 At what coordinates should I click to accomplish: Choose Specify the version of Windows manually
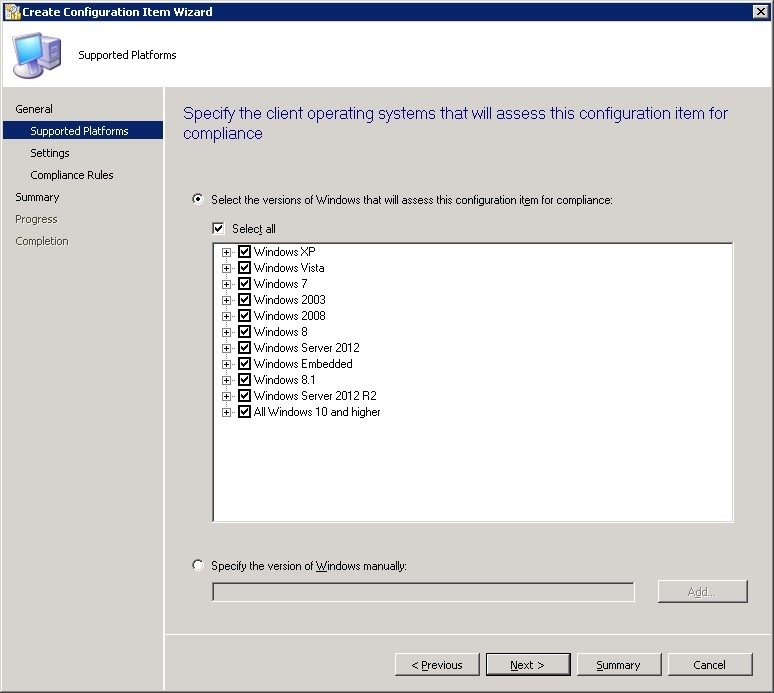click(x=197, y=565)
